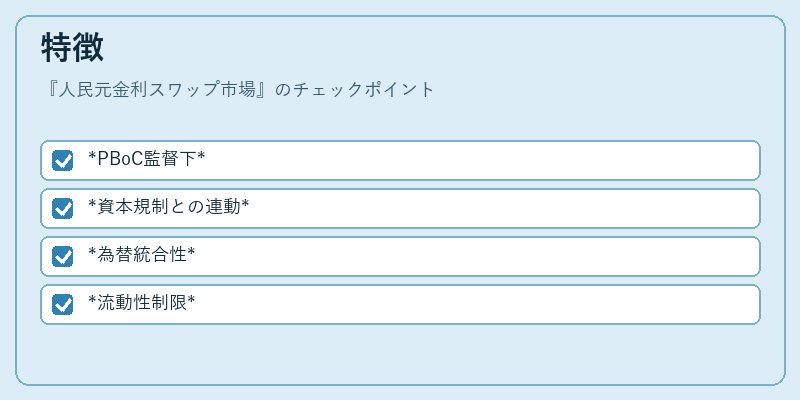This screenshot has height=400, width=800.
Task: Select the *為替統合性* label text
Action: (x=141, y=255)
